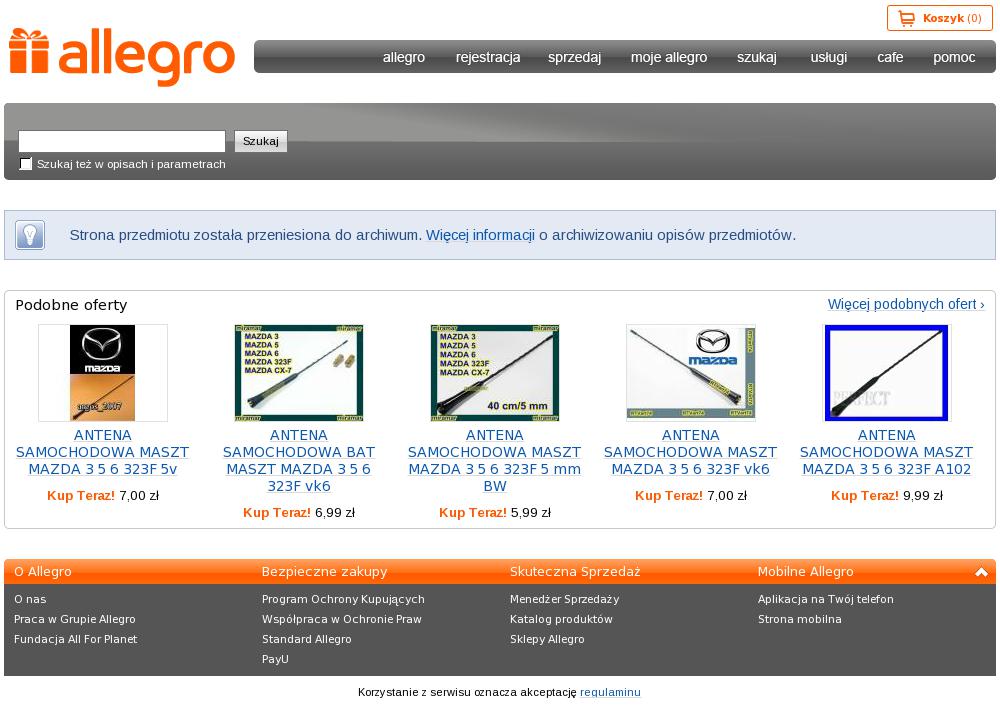
Task: Click 'O nas' footer link
Action: 30,599
